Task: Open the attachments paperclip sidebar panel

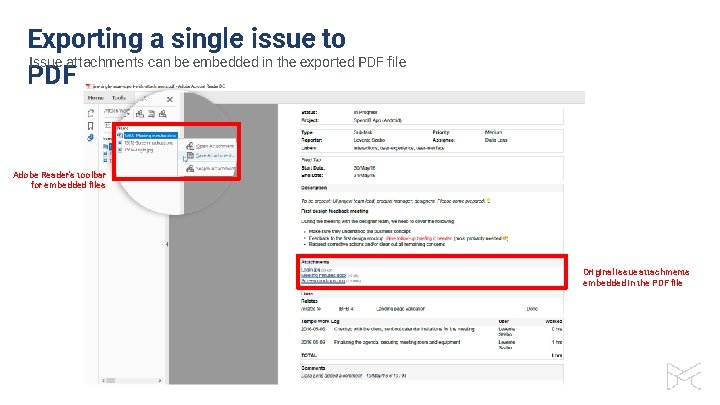Action: pos(91,138)
